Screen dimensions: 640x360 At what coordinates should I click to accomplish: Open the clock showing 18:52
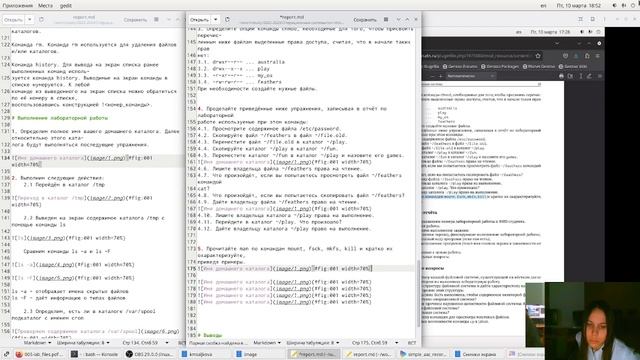pos(578,6)
